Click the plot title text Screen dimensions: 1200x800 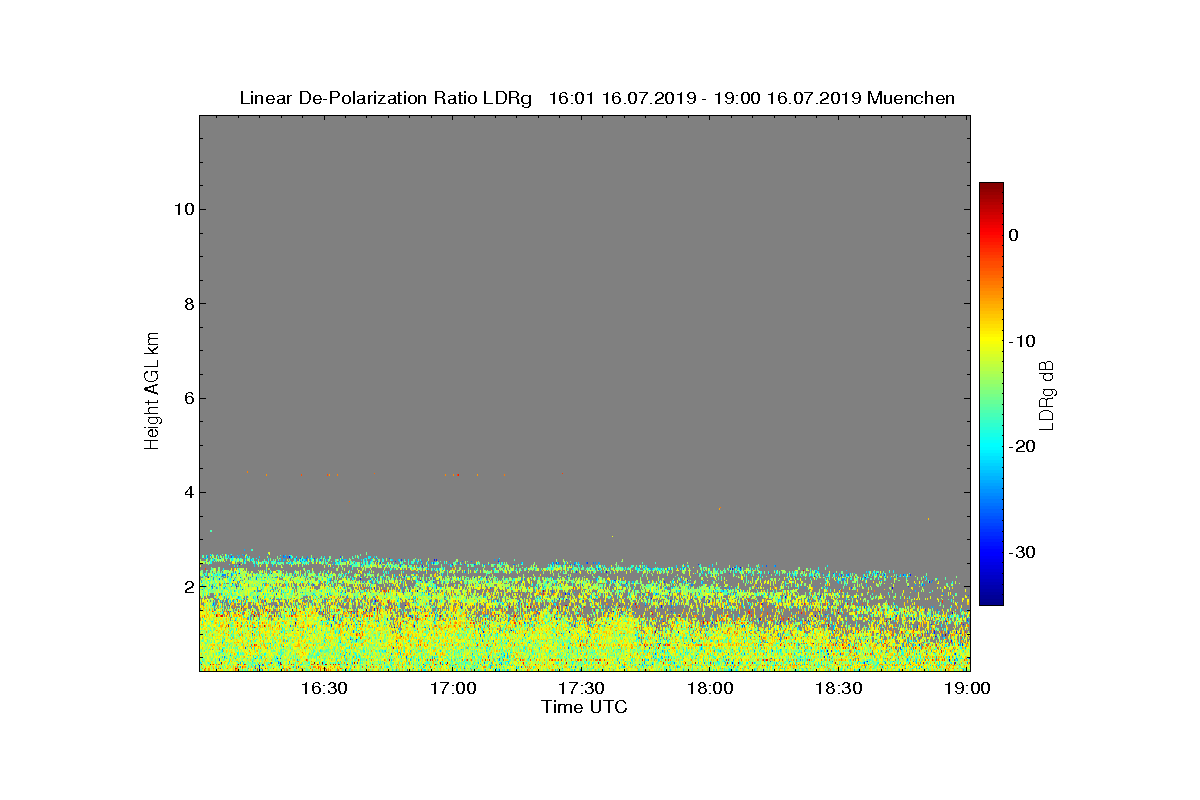coord(597,98)
